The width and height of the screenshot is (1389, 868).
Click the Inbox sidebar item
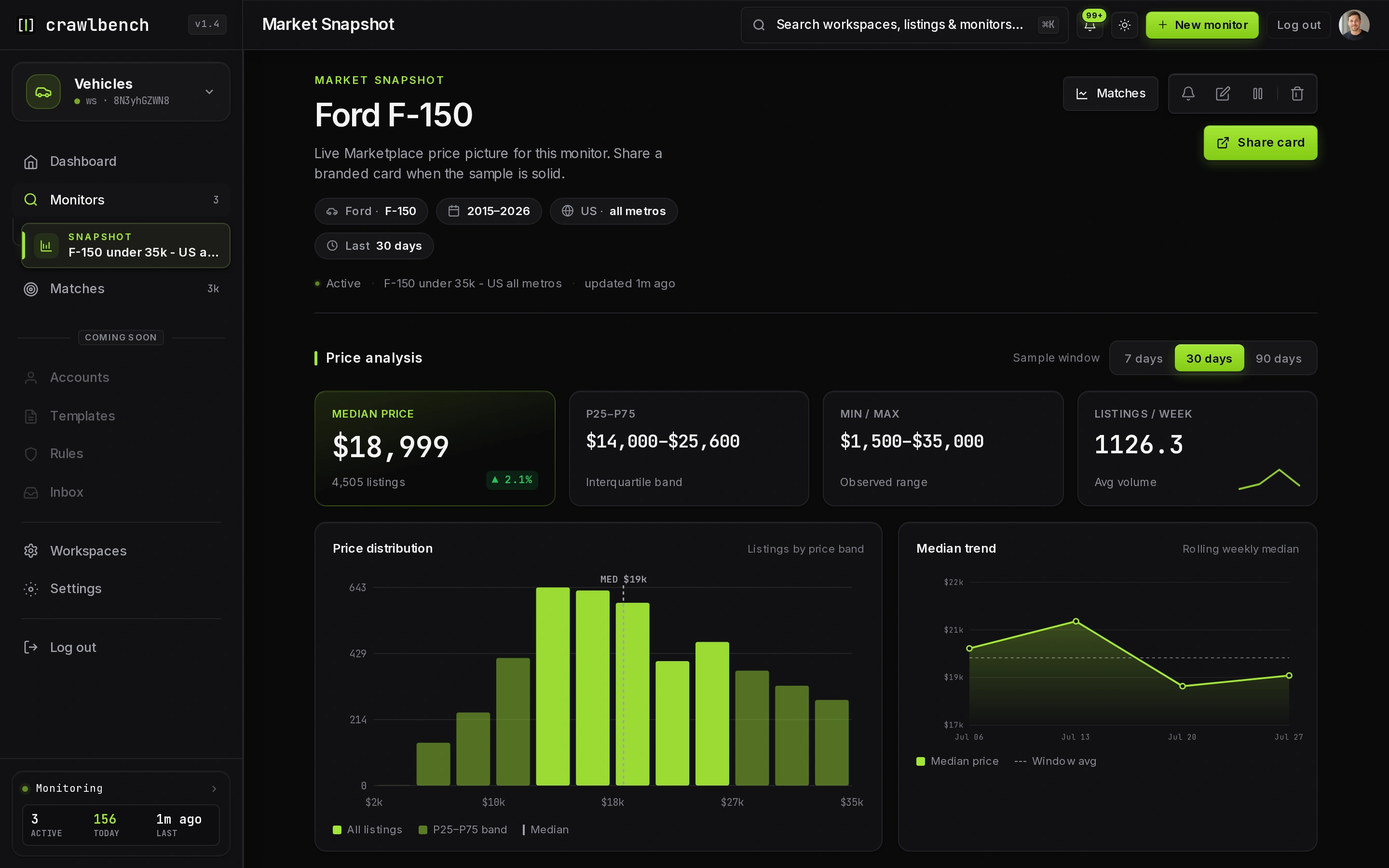121,492
